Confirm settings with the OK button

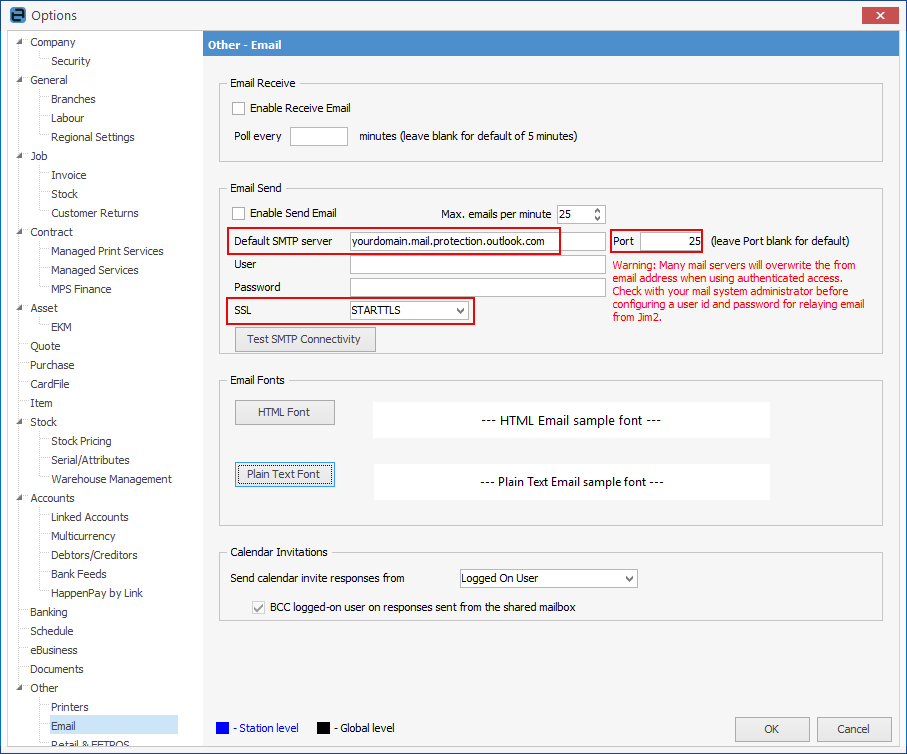(772, 729)
